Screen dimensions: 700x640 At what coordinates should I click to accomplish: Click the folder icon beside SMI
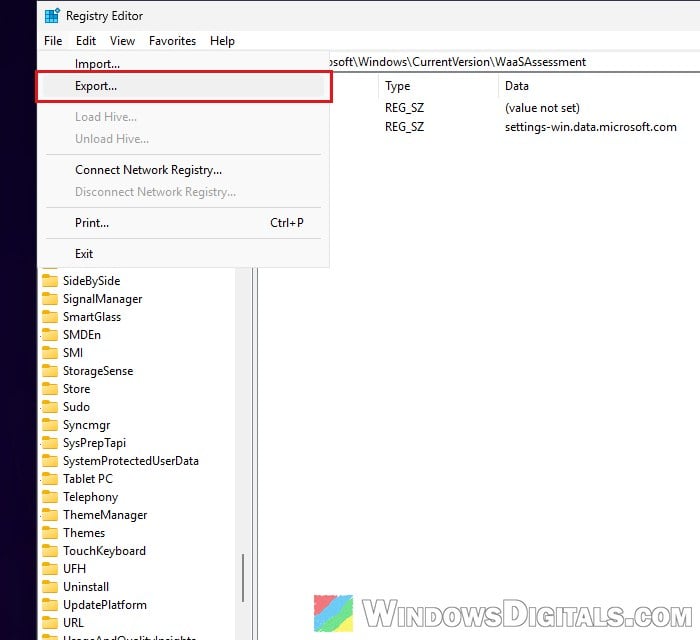pyautogui.click(x=50, y=353)
